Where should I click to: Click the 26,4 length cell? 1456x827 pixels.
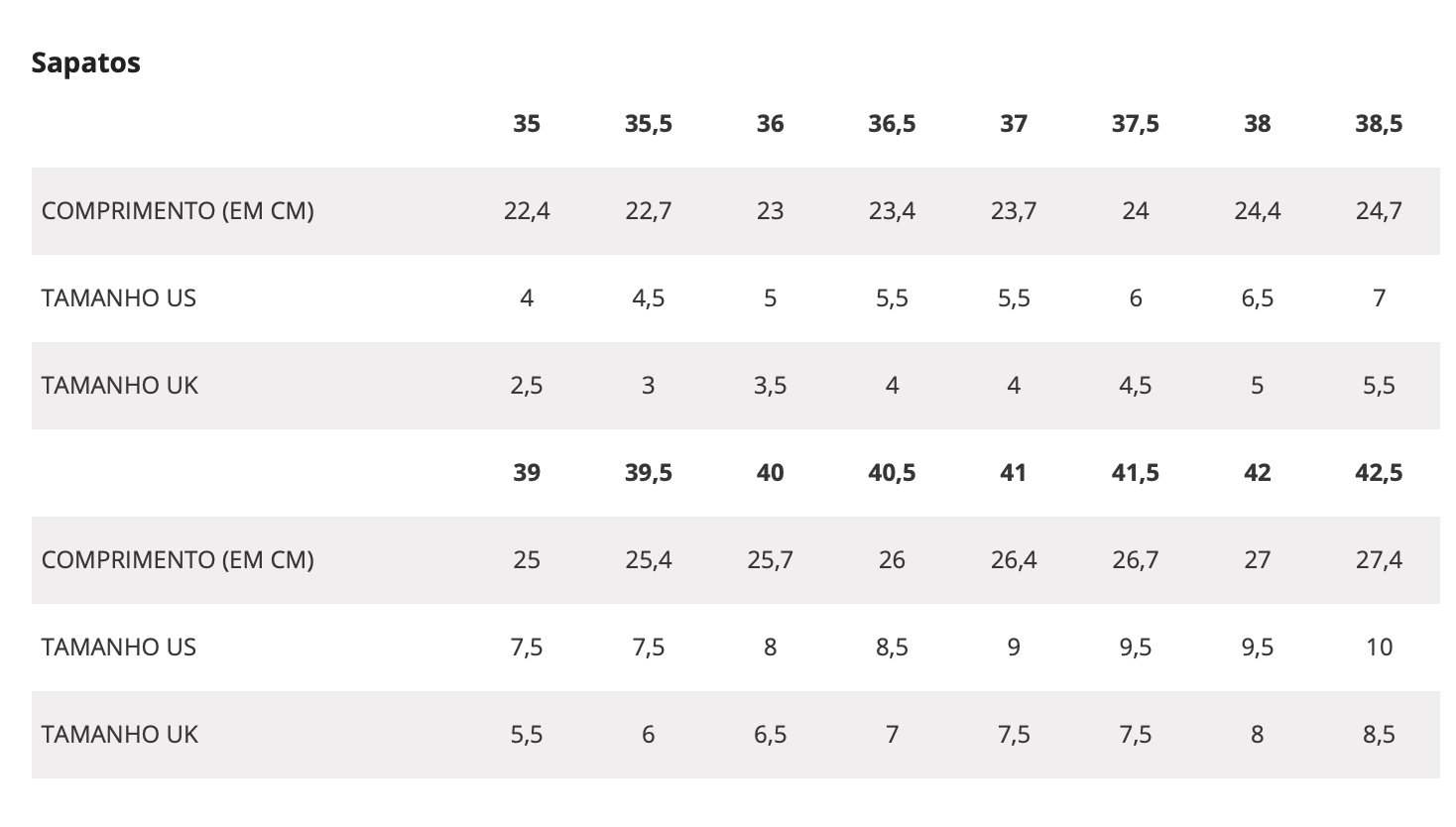click(1014, 560)
